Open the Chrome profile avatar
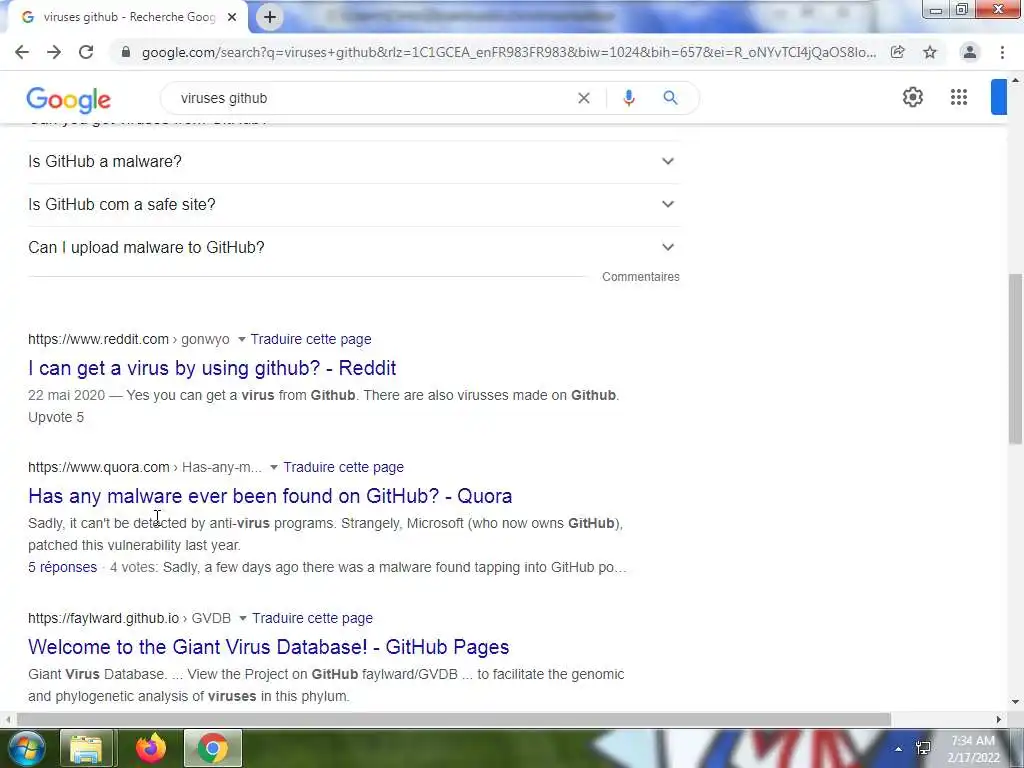The height and width of the screenshot is (768, 1024). [970, 52]
